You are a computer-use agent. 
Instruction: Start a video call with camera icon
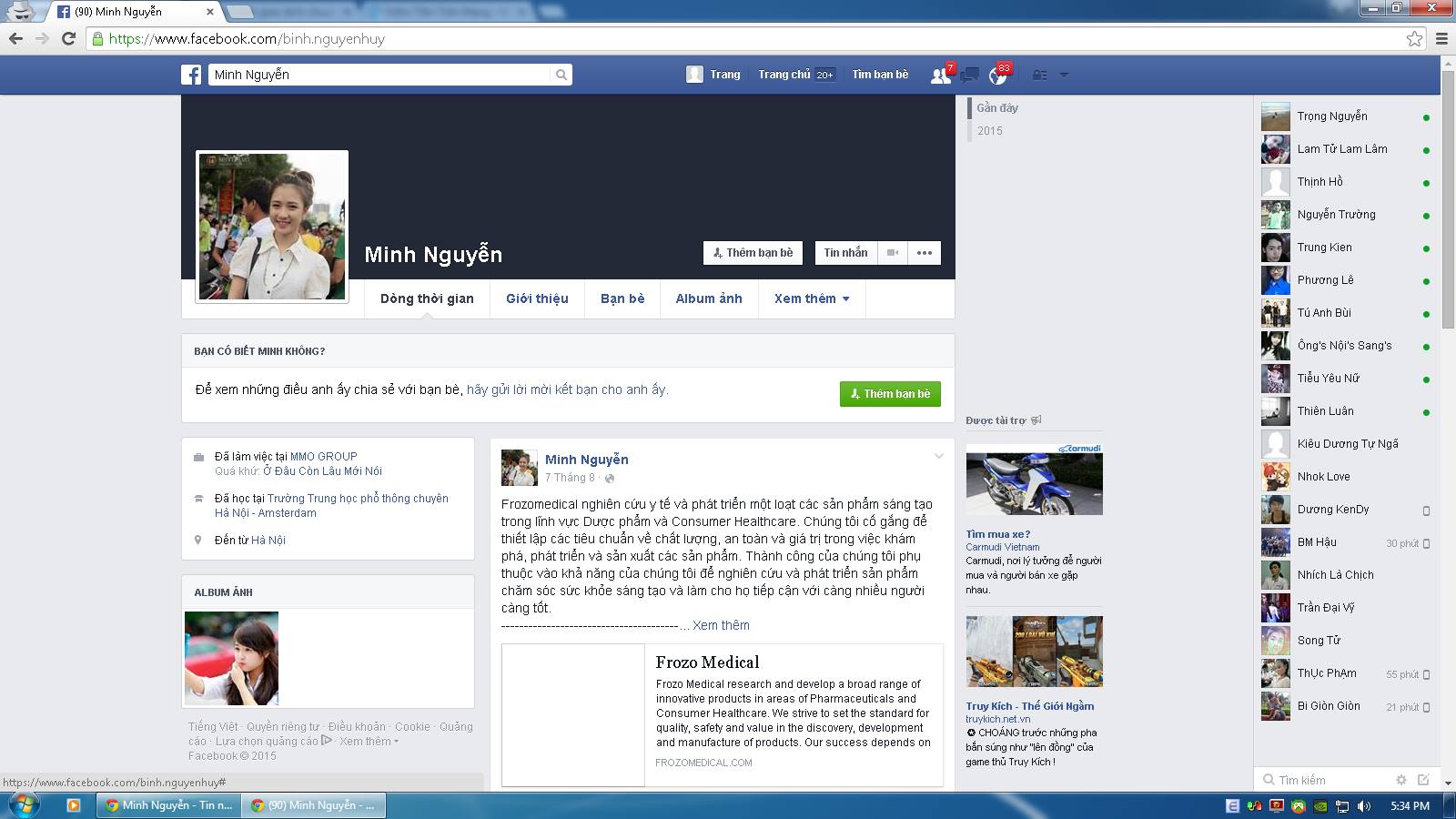tap(893, 253)
